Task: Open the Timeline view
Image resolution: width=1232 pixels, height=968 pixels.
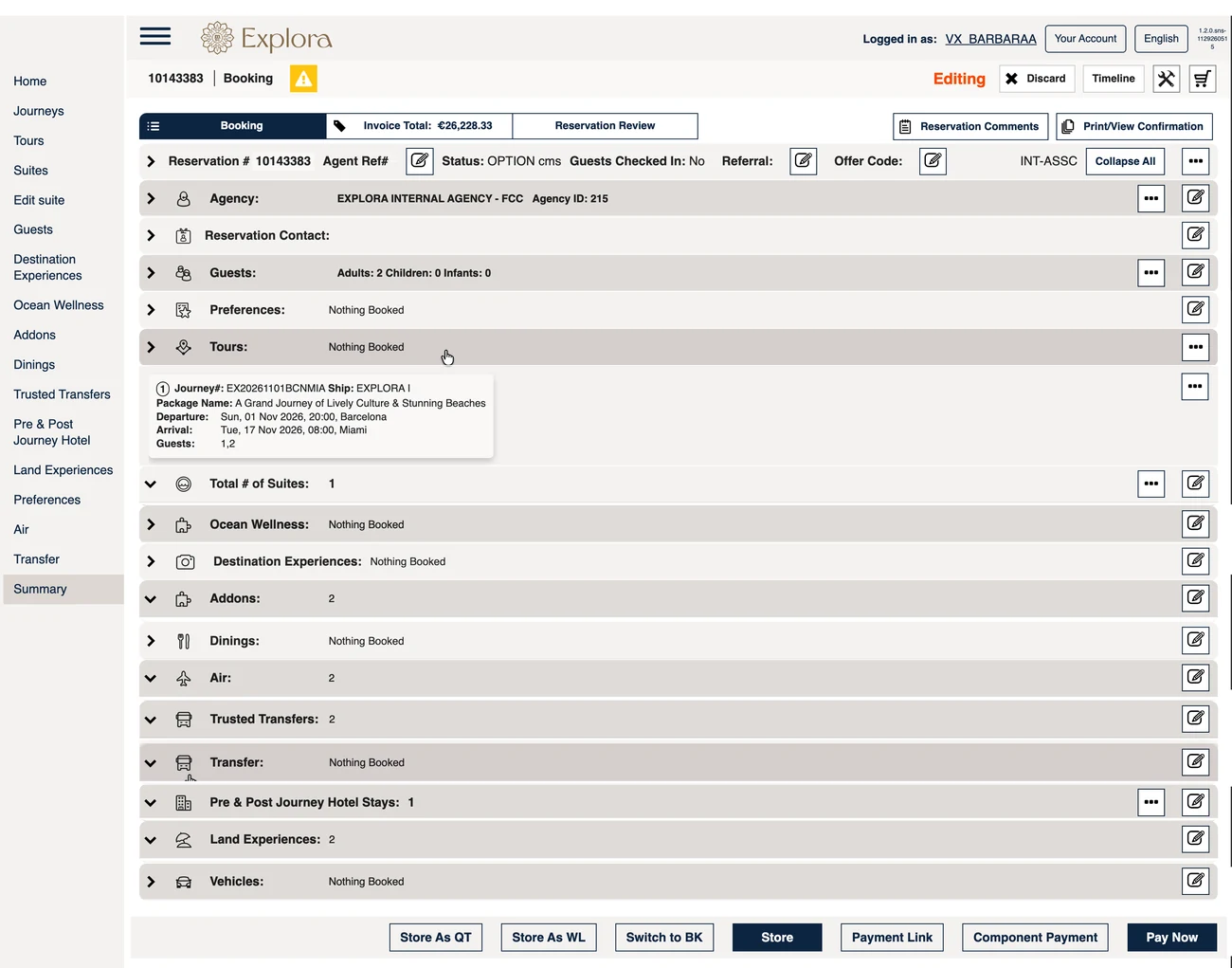Action: point(1114,79)
